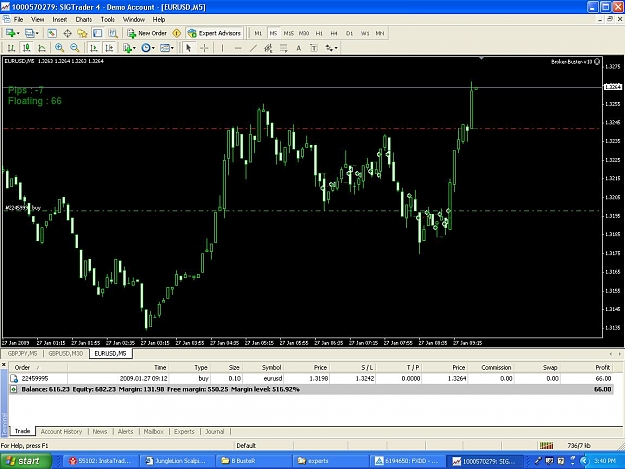Zoom in on the chart
Viewport: 625px width, 469px height.
tap(59, 48)
